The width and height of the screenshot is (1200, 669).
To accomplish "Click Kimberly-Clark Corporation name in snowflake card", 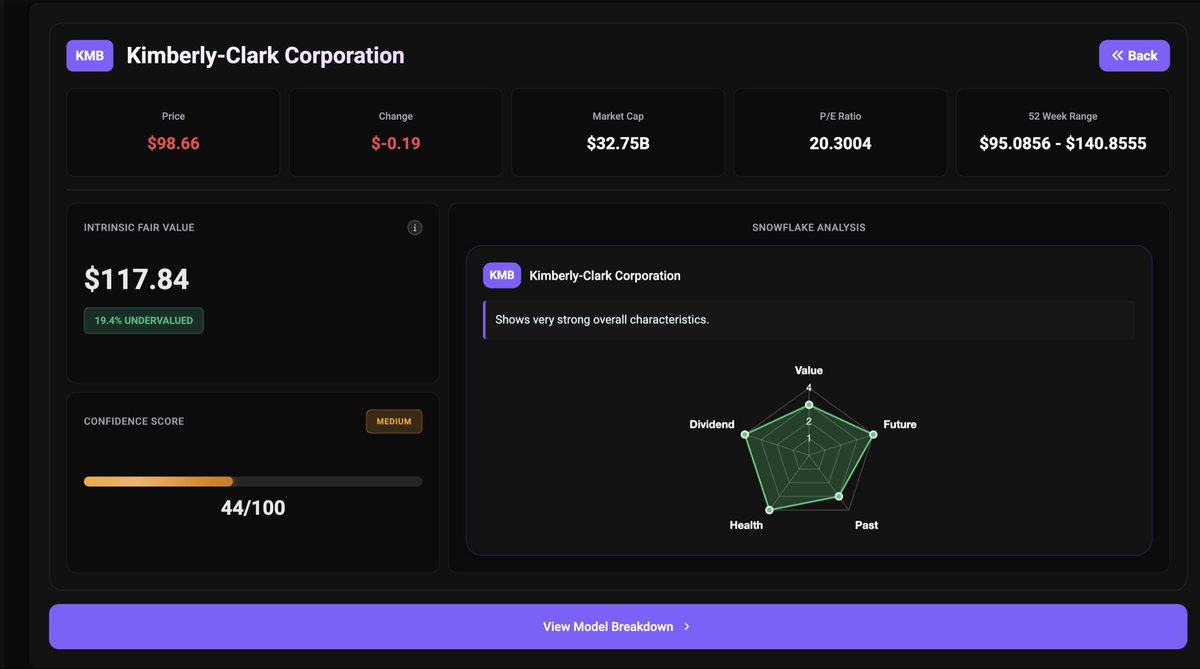I will click(605, 275).
